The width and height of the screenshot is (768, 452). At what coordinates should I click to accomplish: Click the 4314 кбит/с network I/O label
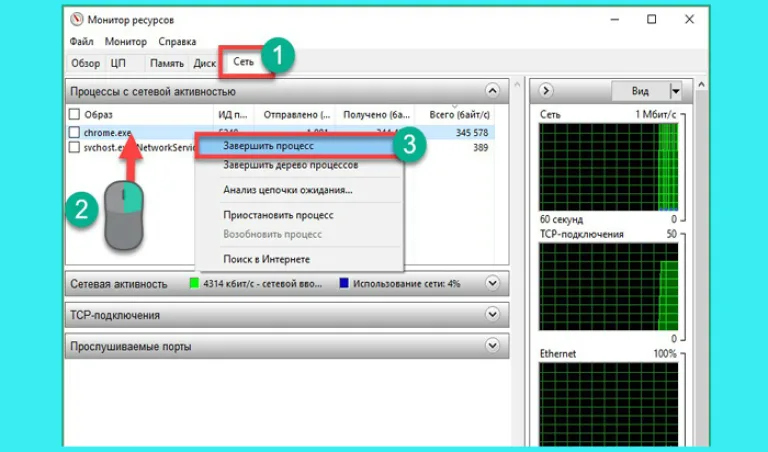263,284
